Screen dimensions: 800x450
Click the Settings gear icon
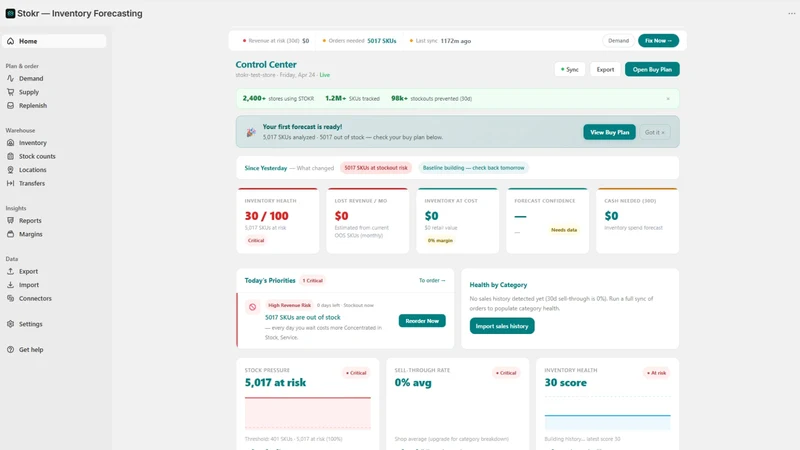10,324
